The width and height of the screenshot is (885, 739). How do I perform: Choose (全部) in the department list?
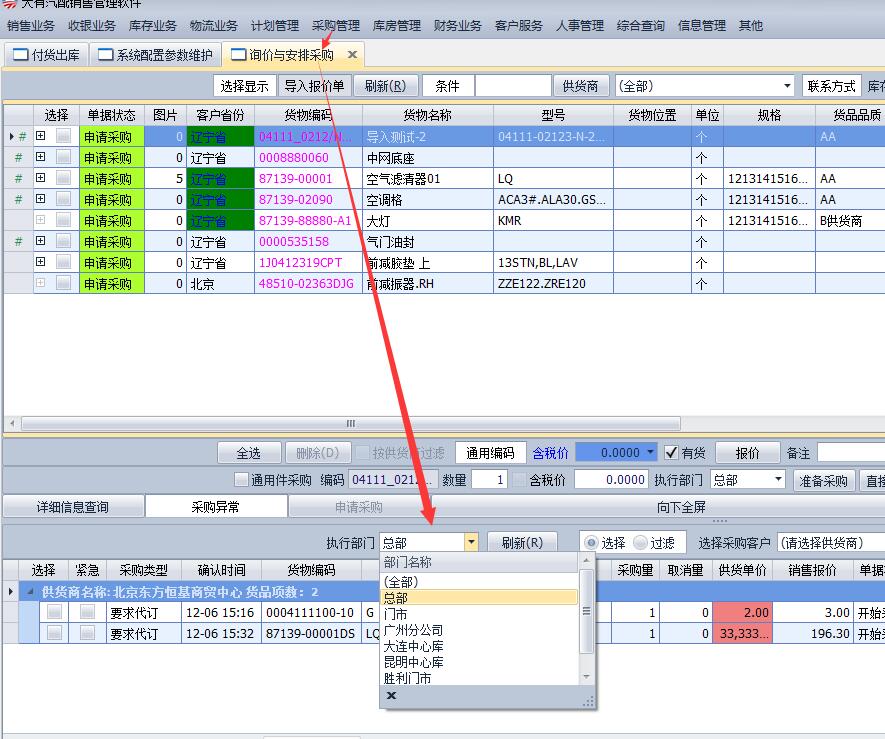coord(479,581)
